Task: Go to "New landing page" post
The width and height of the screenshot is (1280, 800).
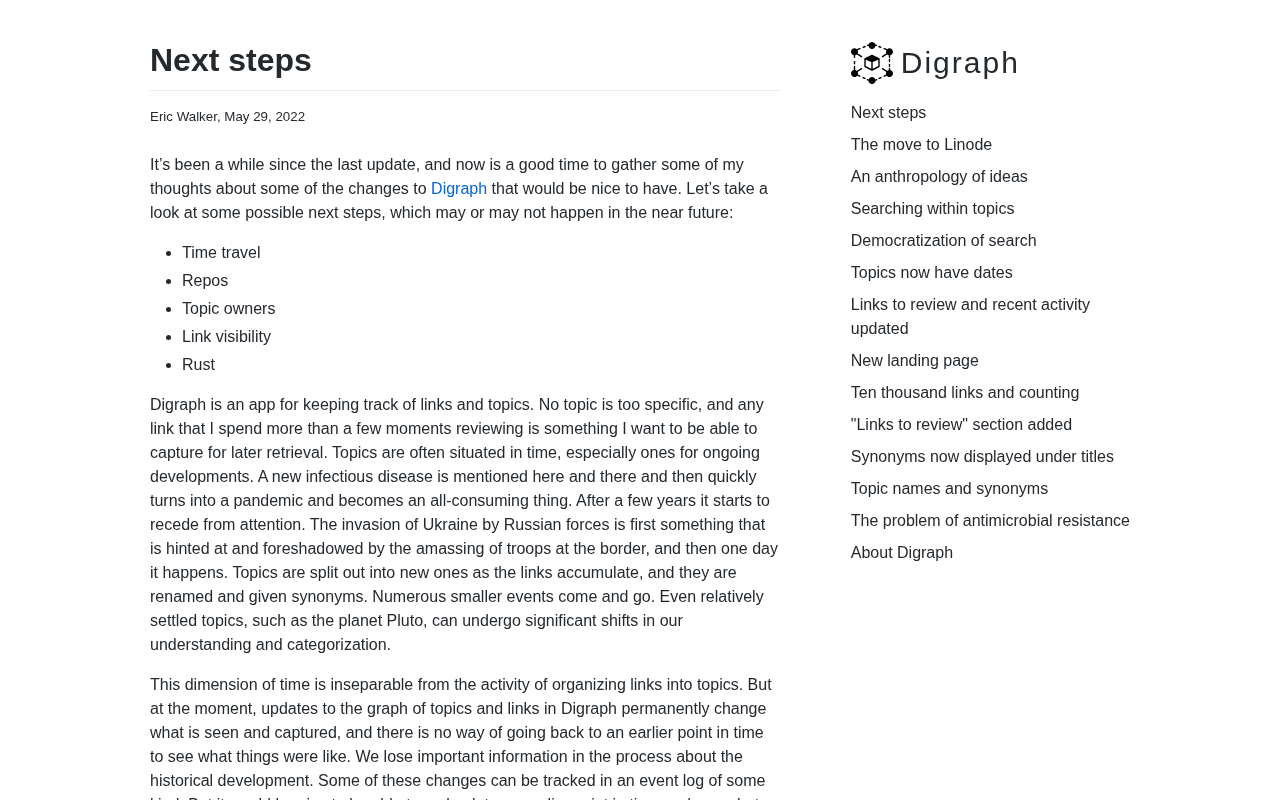Action: click(x=914, y=361)
